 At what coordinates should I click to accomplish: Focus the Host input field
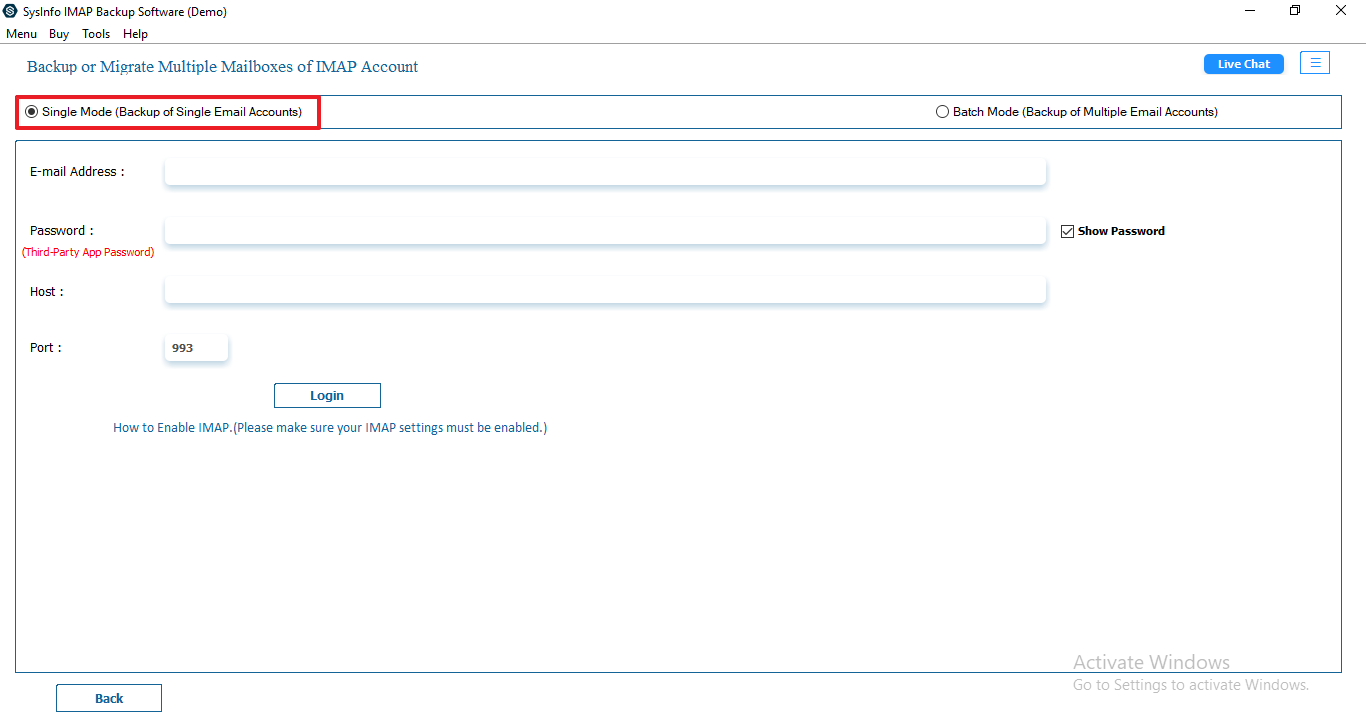[x=605, y=291]
